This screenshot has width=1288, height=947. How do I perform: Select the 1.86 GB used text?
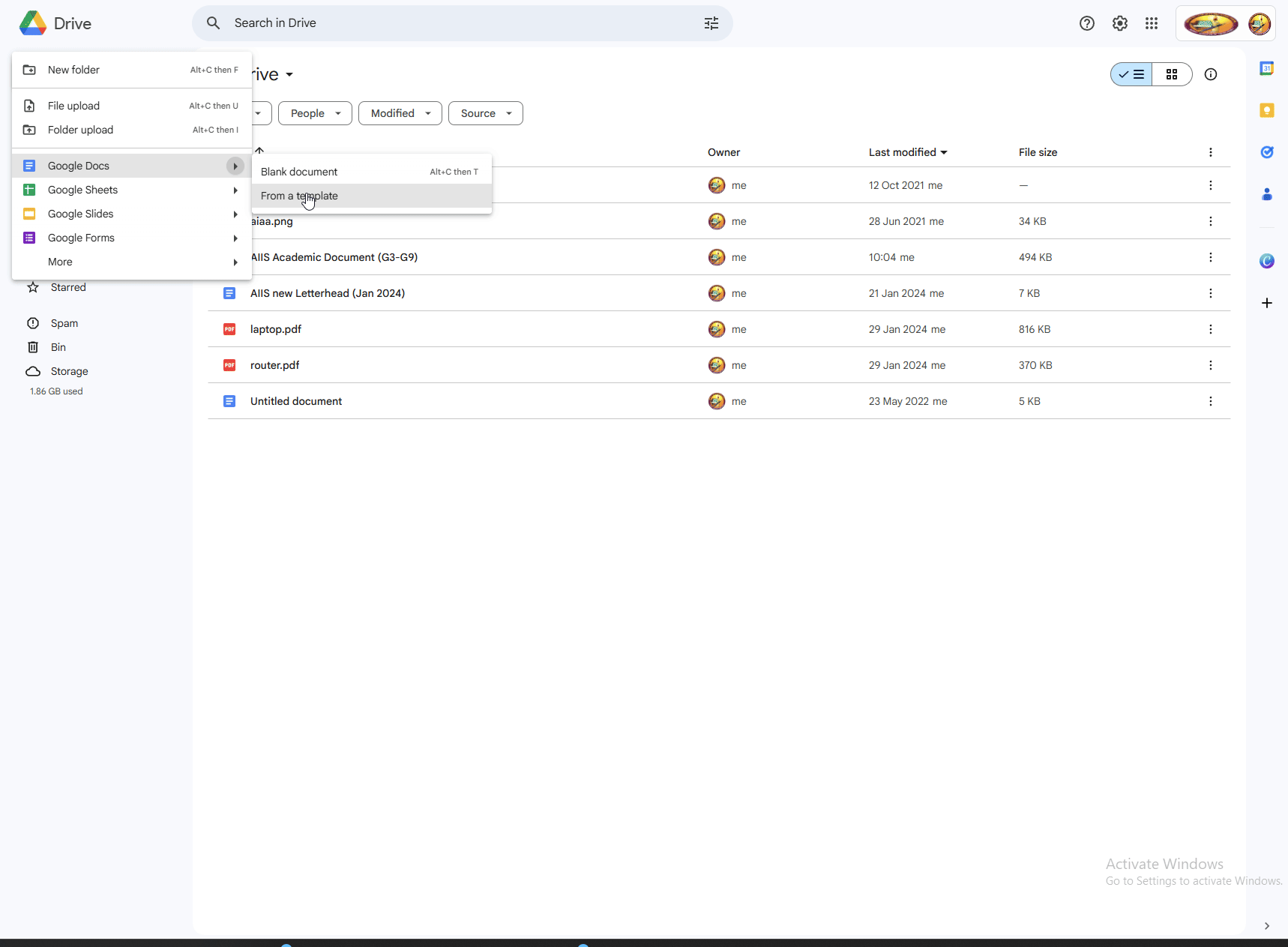pos(56,391)
